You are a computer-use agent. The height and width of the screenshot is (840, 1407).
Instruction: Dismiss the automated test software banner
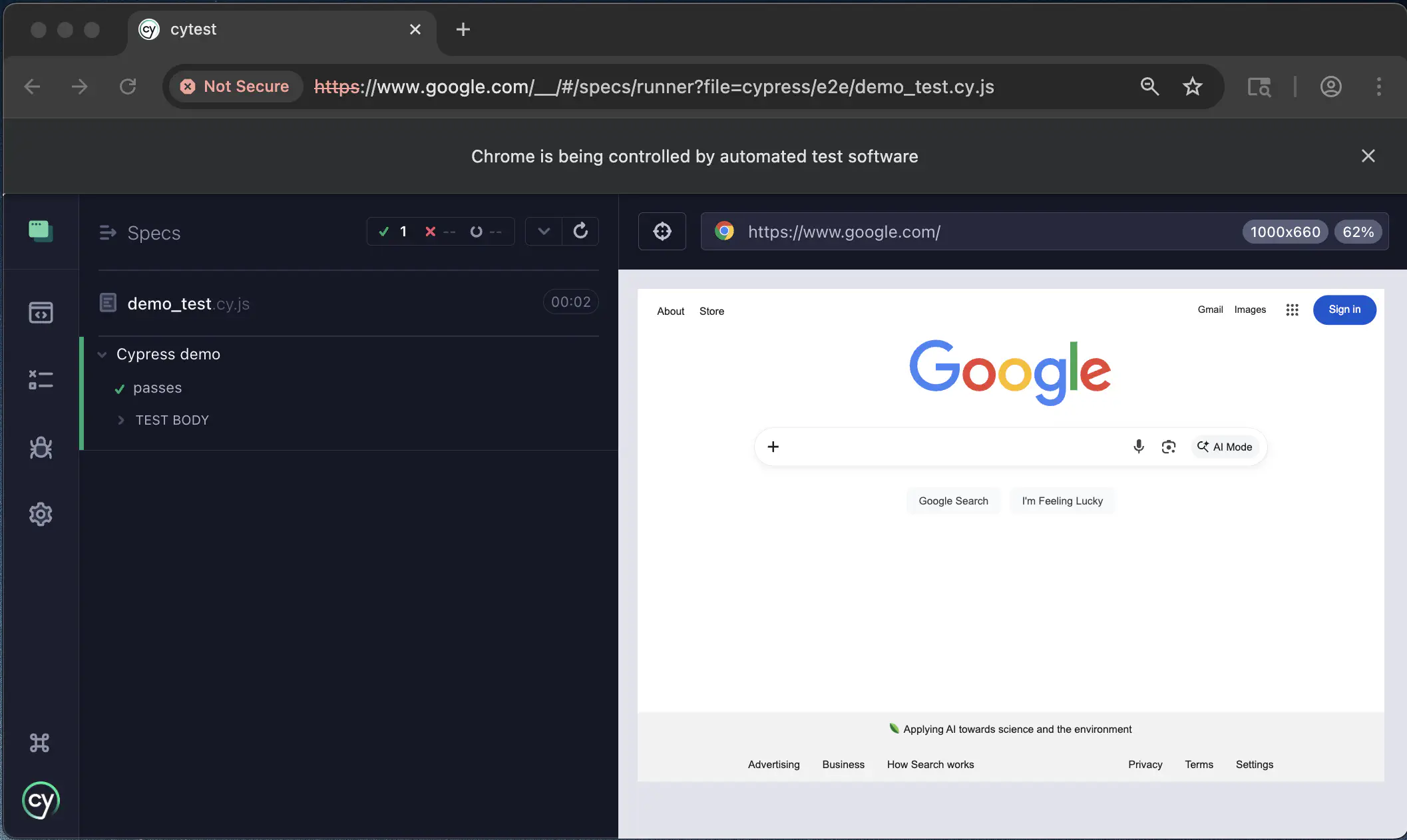[1368, 156]
